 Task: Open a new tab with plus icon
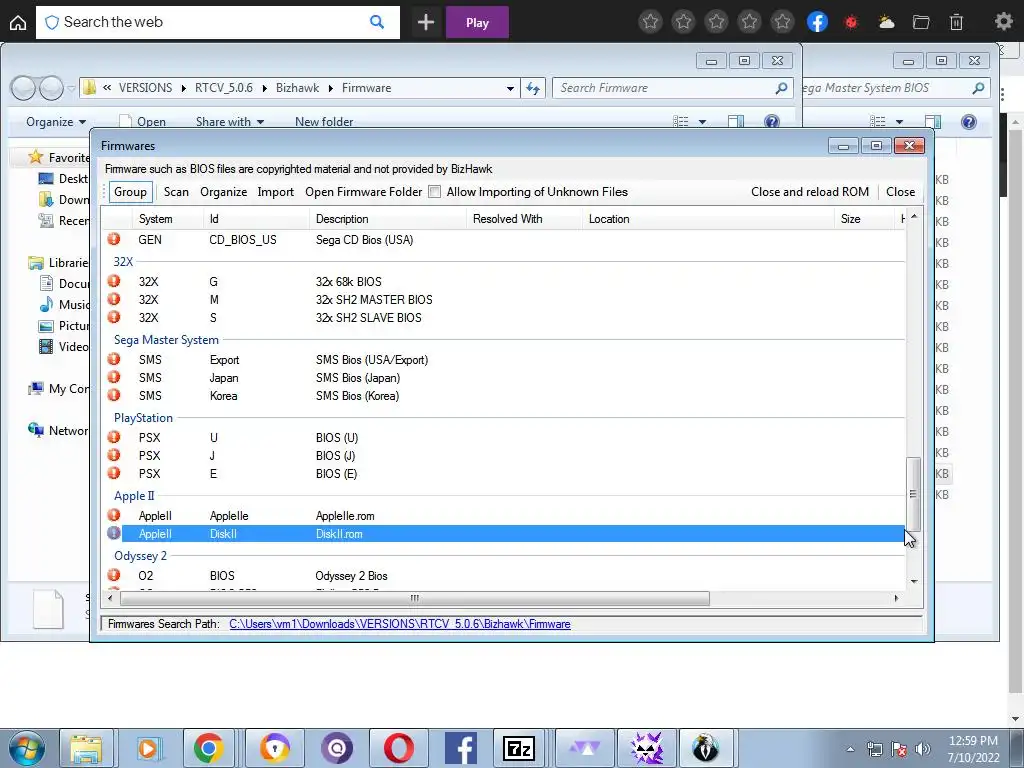[426, 23]
